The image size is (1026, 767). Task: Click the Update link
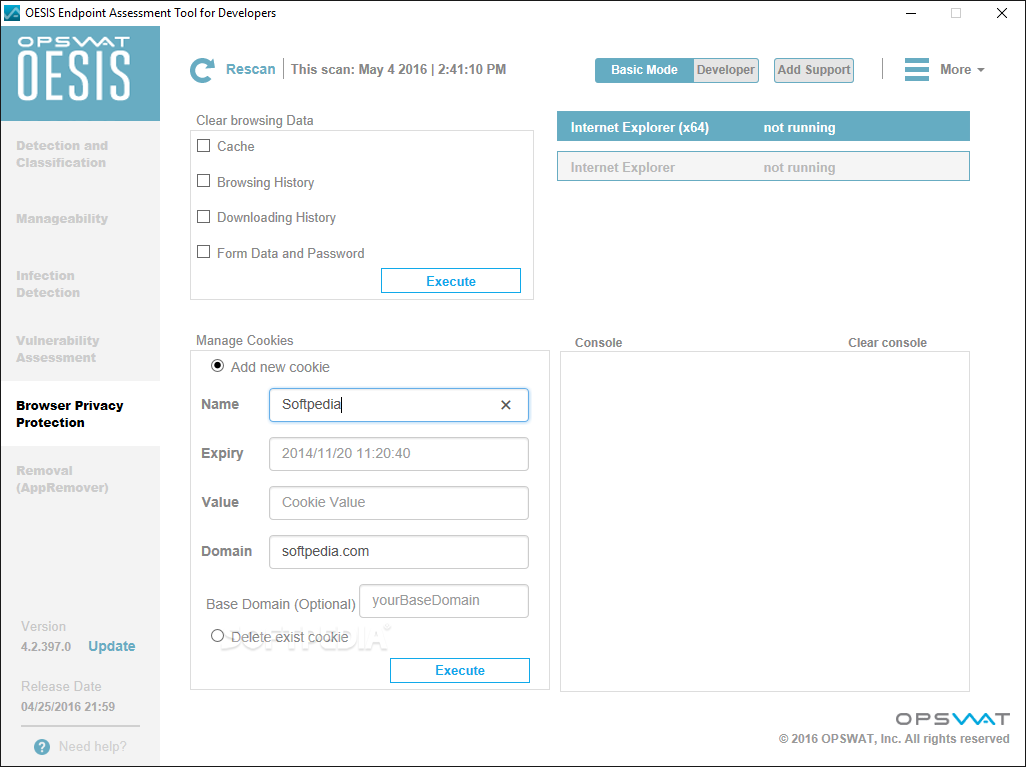(112, 646)
